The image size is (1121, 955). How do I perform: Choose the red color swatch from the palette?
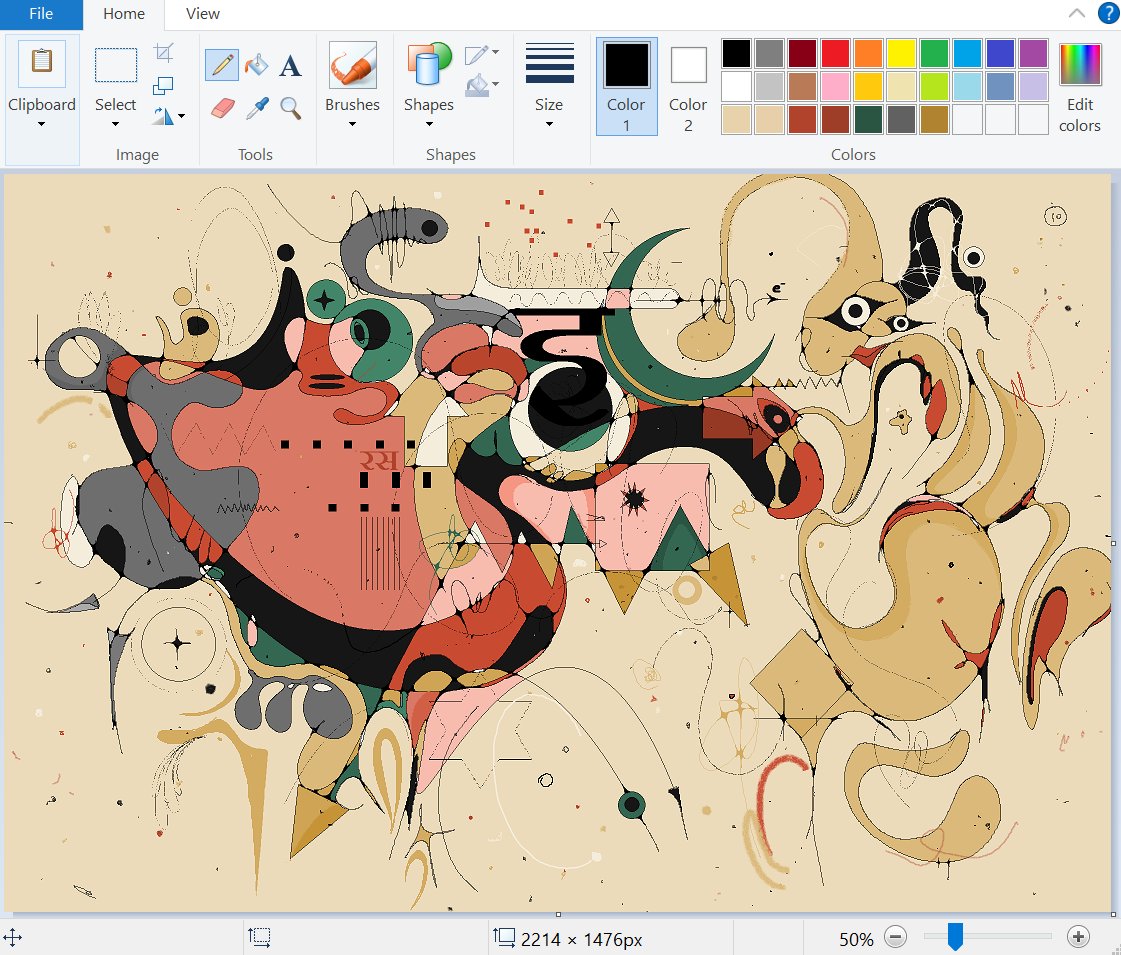pos(833,50)
